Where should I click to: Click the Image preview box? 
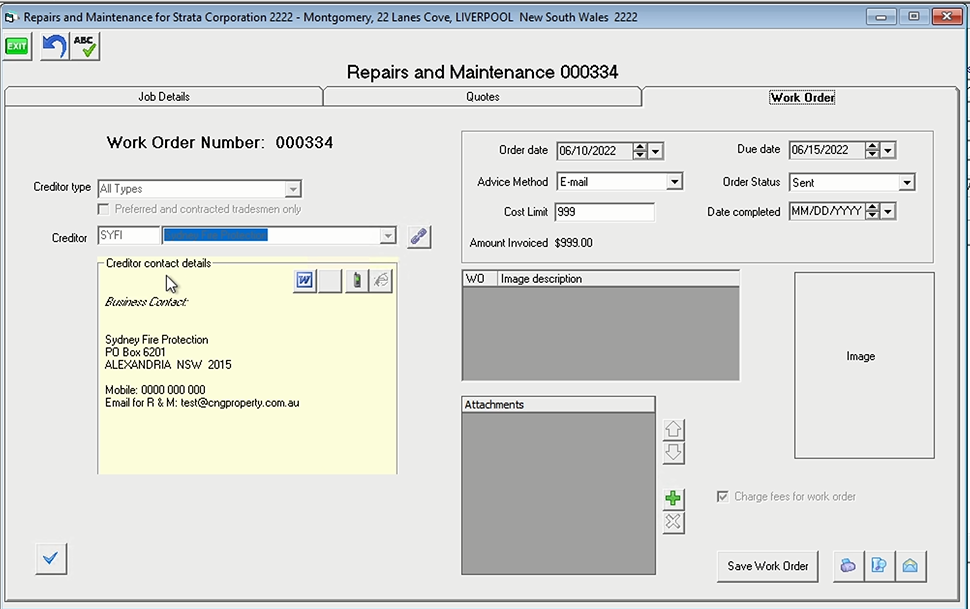(x=864, y=365)
